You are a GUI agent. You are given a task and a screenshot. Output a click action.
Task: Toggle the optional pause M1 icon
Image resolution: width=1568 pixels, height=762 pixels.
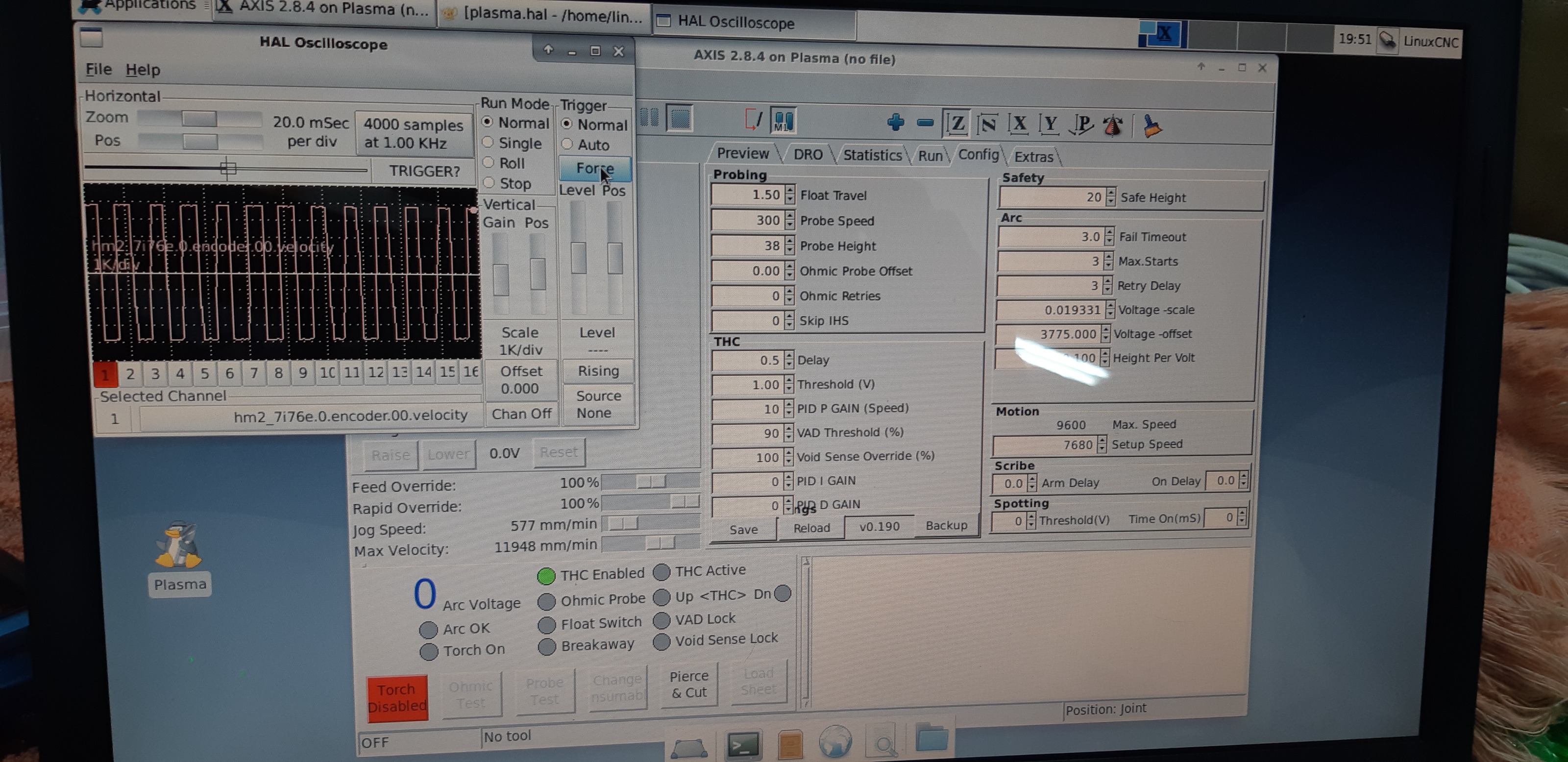click(x=783, y=120)
